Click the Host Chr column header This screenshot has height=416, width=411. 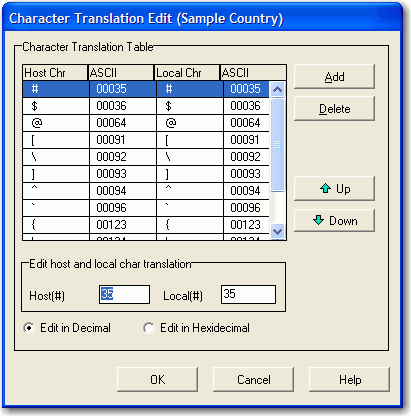click(x=55, y=73)
